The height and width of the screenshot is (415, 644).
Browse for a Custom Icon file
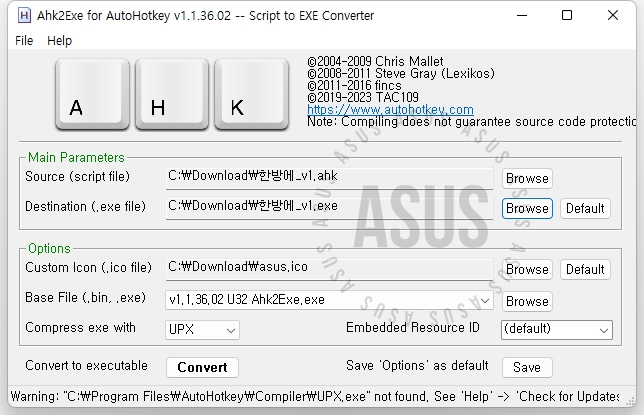click(x=527, y=270)
